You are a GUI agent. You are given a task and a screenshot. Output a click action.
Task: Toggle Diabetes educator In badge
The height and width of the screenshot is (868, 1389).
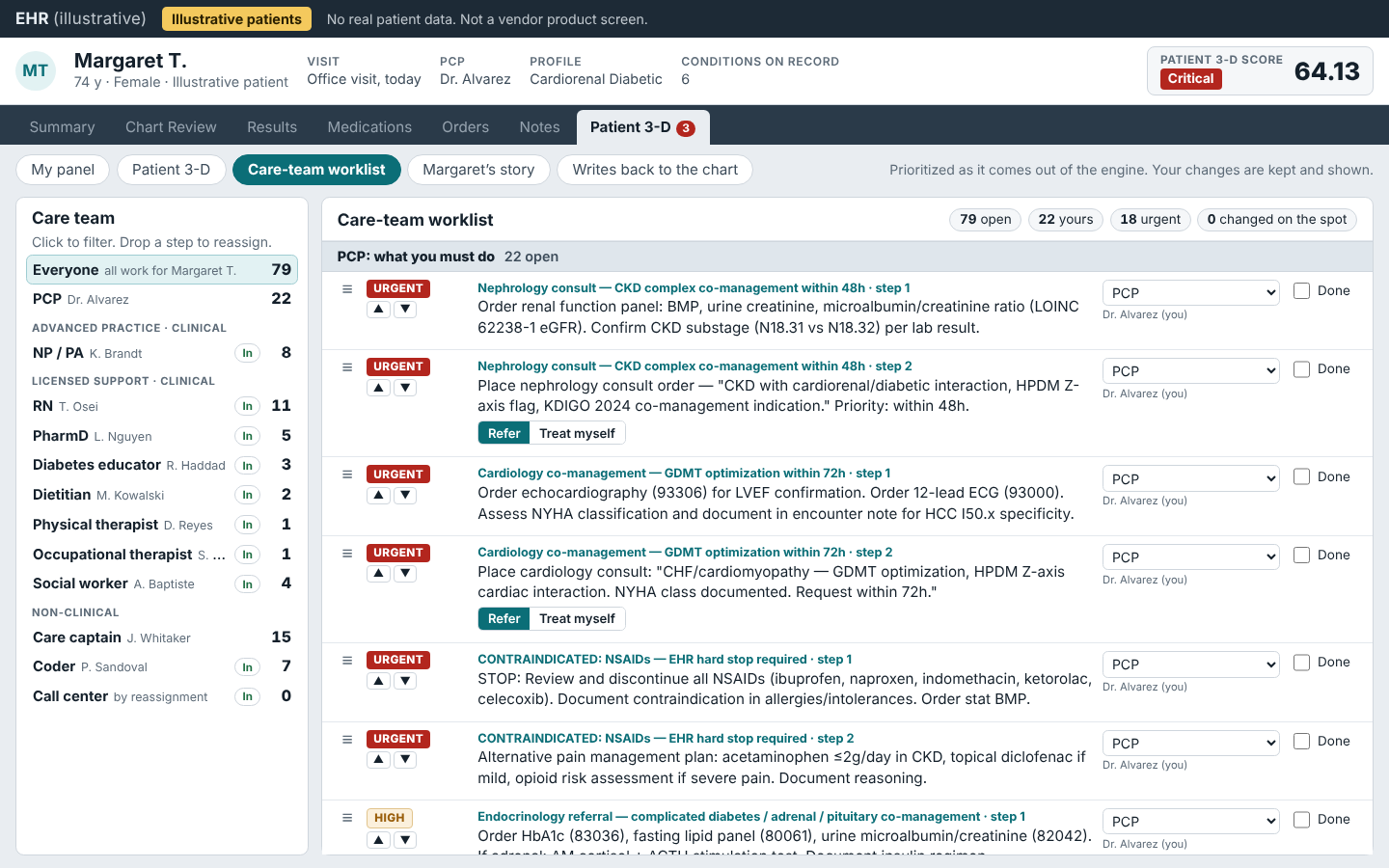click(247, 466)
